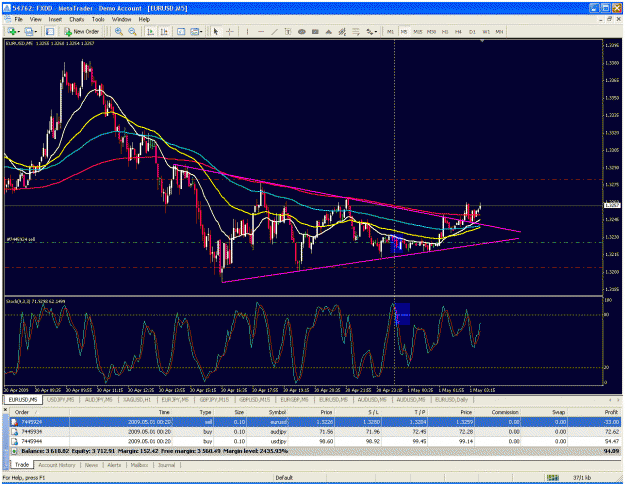Switch chart to H4 timeframe
The width and height of the screenshot is (625, 484).
(x=458, y=31)
